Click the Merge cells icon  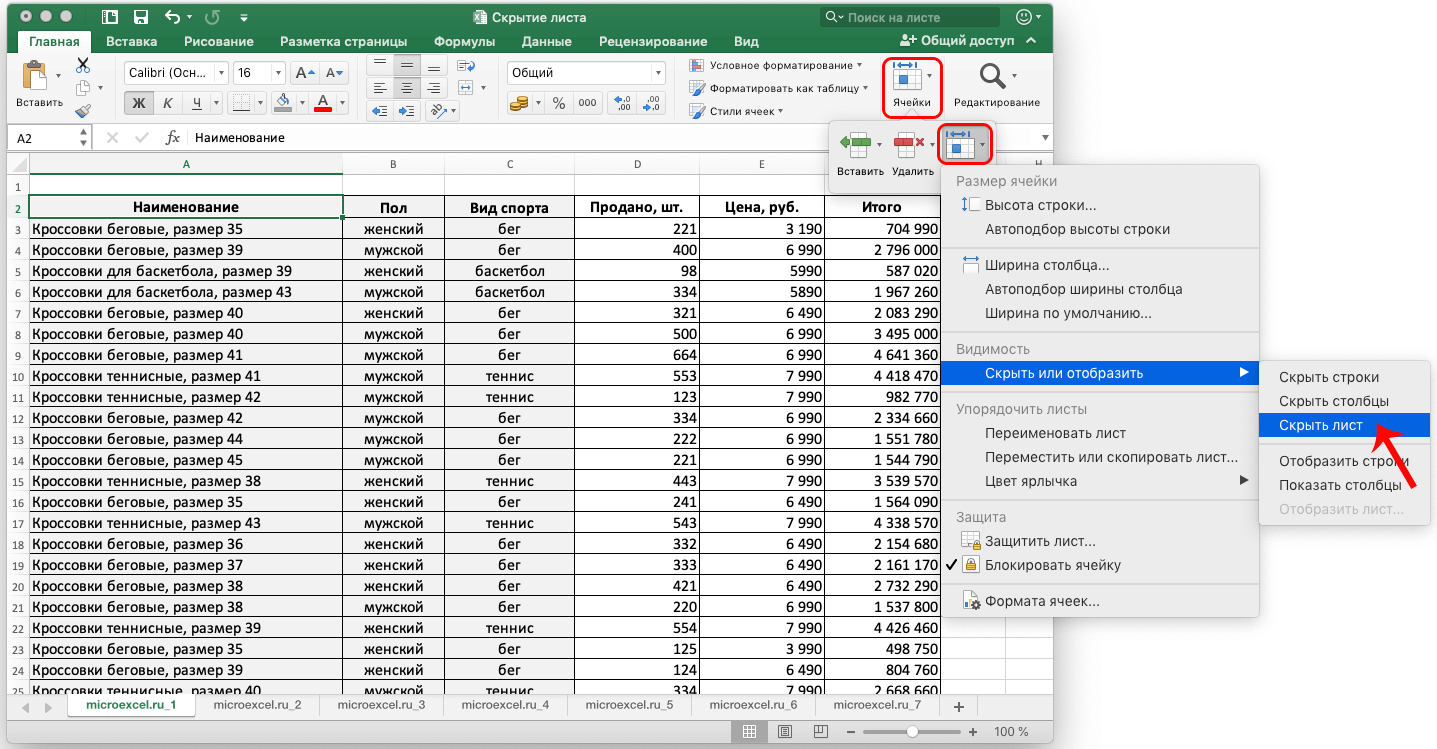coord(466,87)
